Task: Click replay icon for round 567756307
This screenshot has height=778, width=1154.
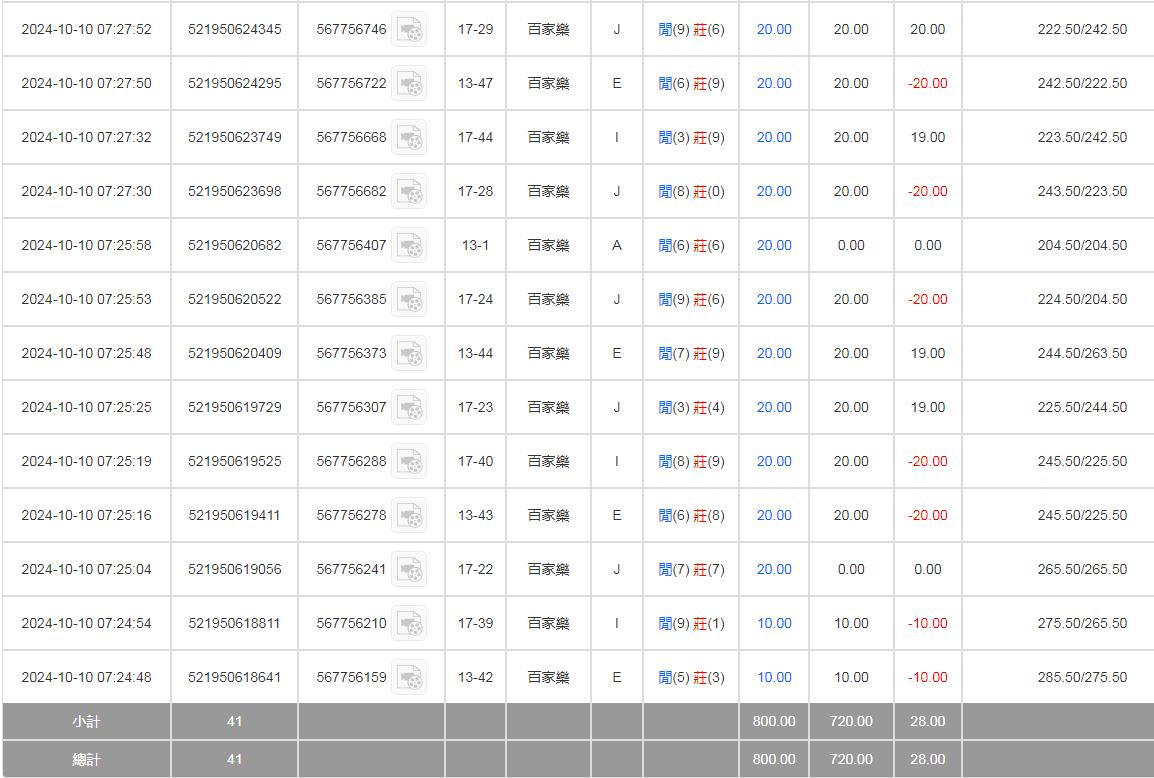Action: tap(408, 408)
